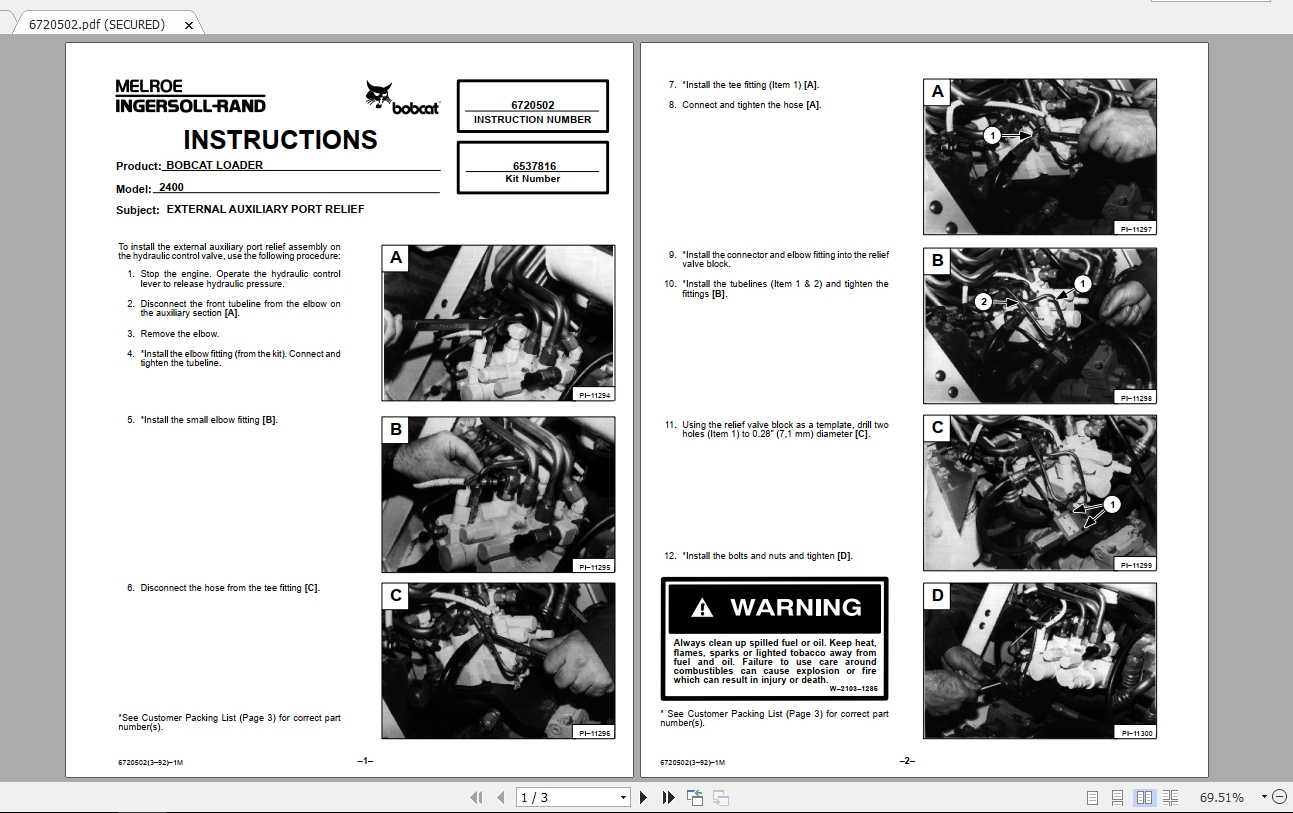Navigate to the previous page

[500, 797]
